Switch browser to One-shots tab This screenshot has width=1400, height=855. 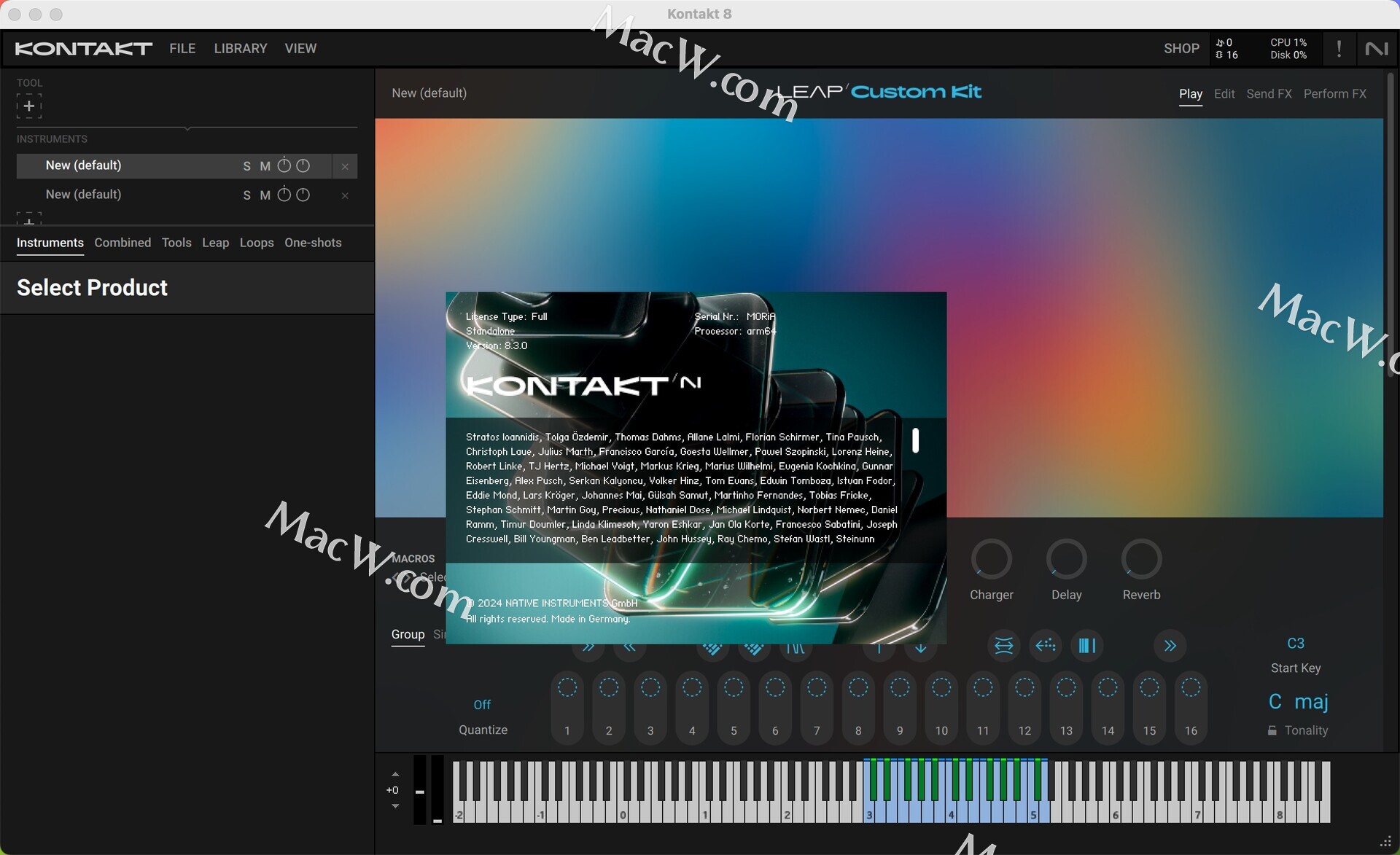point(313,243)
